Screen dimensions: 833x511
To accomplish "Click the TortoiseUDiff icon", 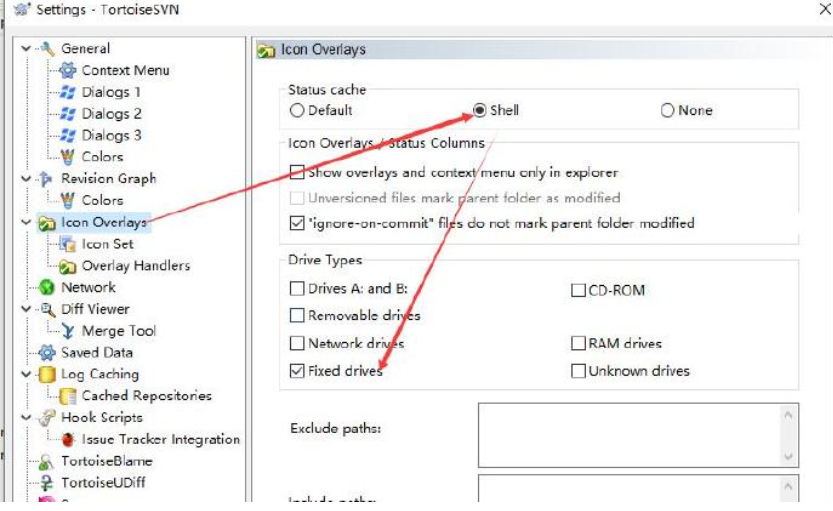I will (47, 483).
